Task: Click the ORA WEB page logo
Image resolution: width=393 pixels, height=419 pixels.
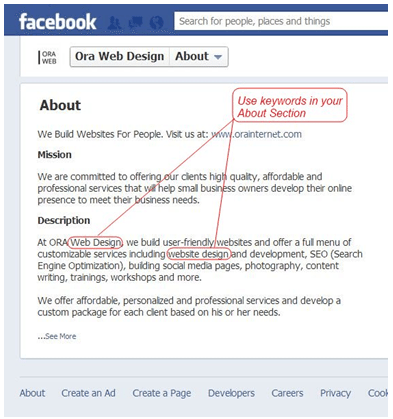Action: coord(47,57)
